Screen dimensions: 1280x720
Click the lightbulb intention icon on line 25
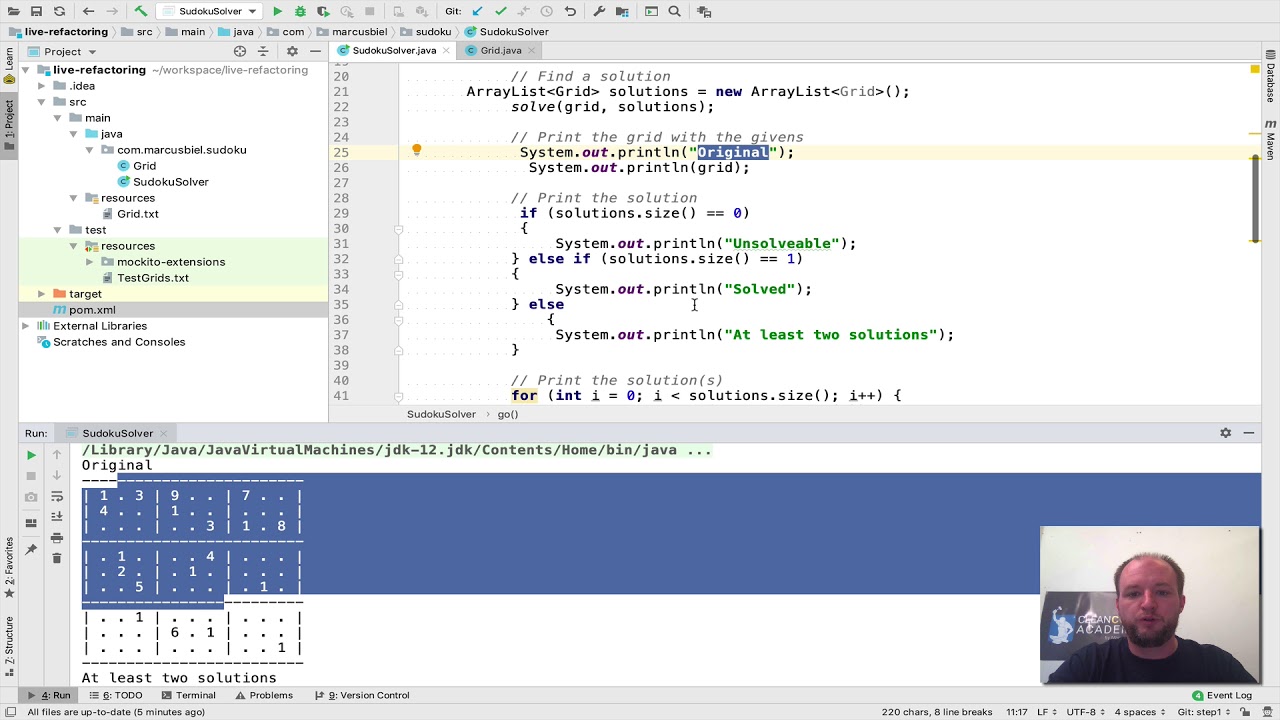click(417, 151)
